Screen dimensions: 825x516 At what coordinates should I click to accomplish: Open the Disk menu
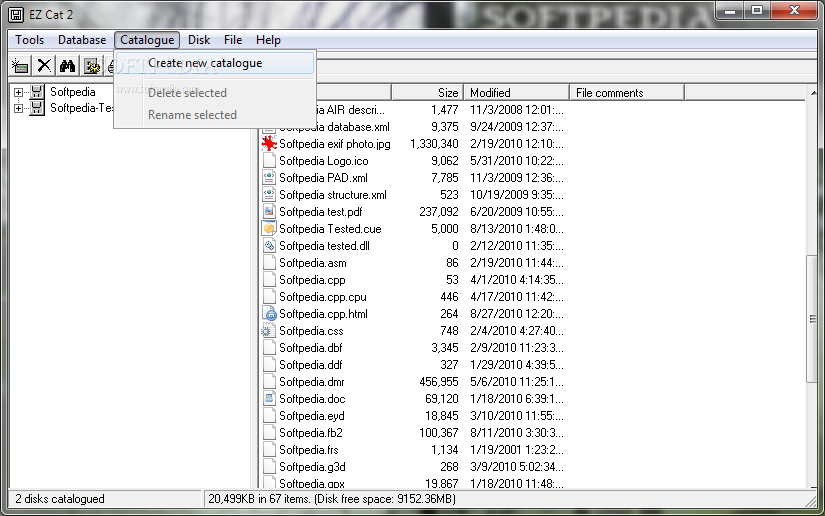click(x=199, y=40)
